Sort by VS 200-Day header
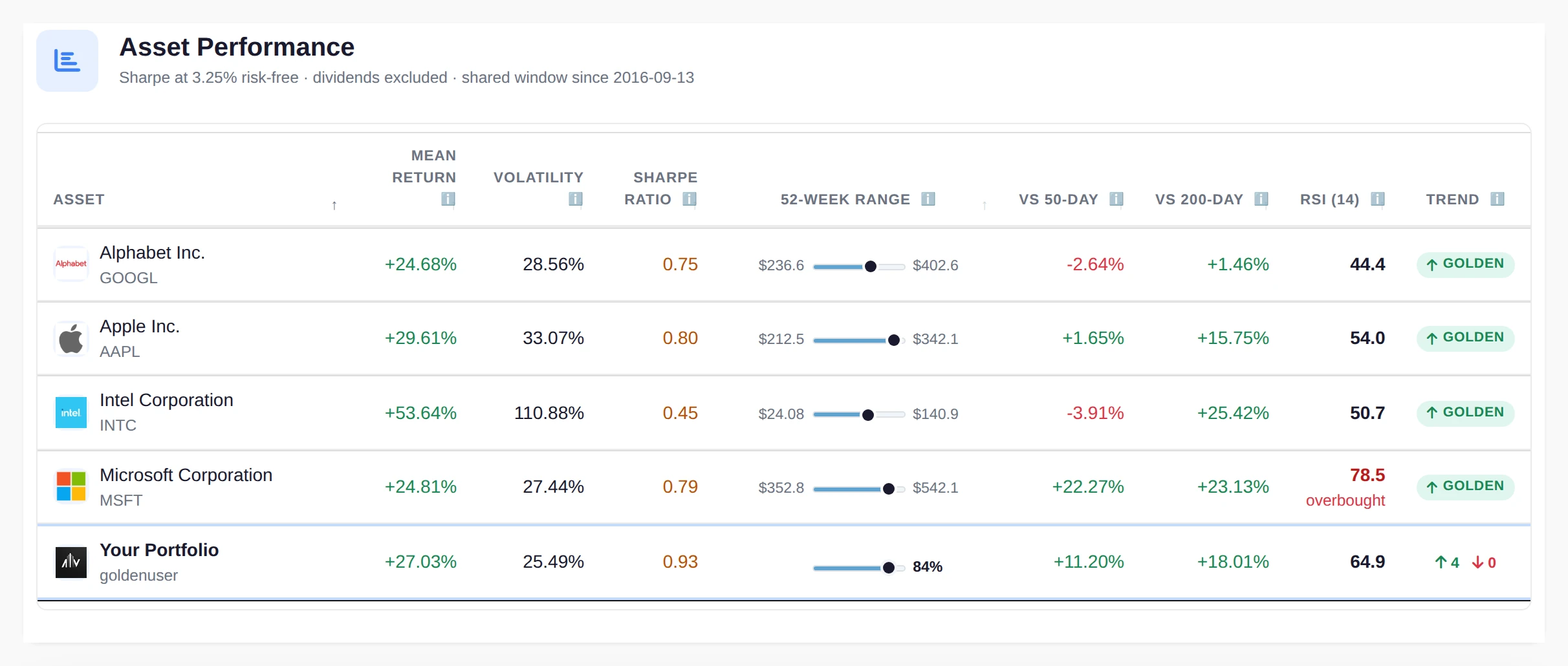This screenshot has width=1568, height=666. (1199, 200)
